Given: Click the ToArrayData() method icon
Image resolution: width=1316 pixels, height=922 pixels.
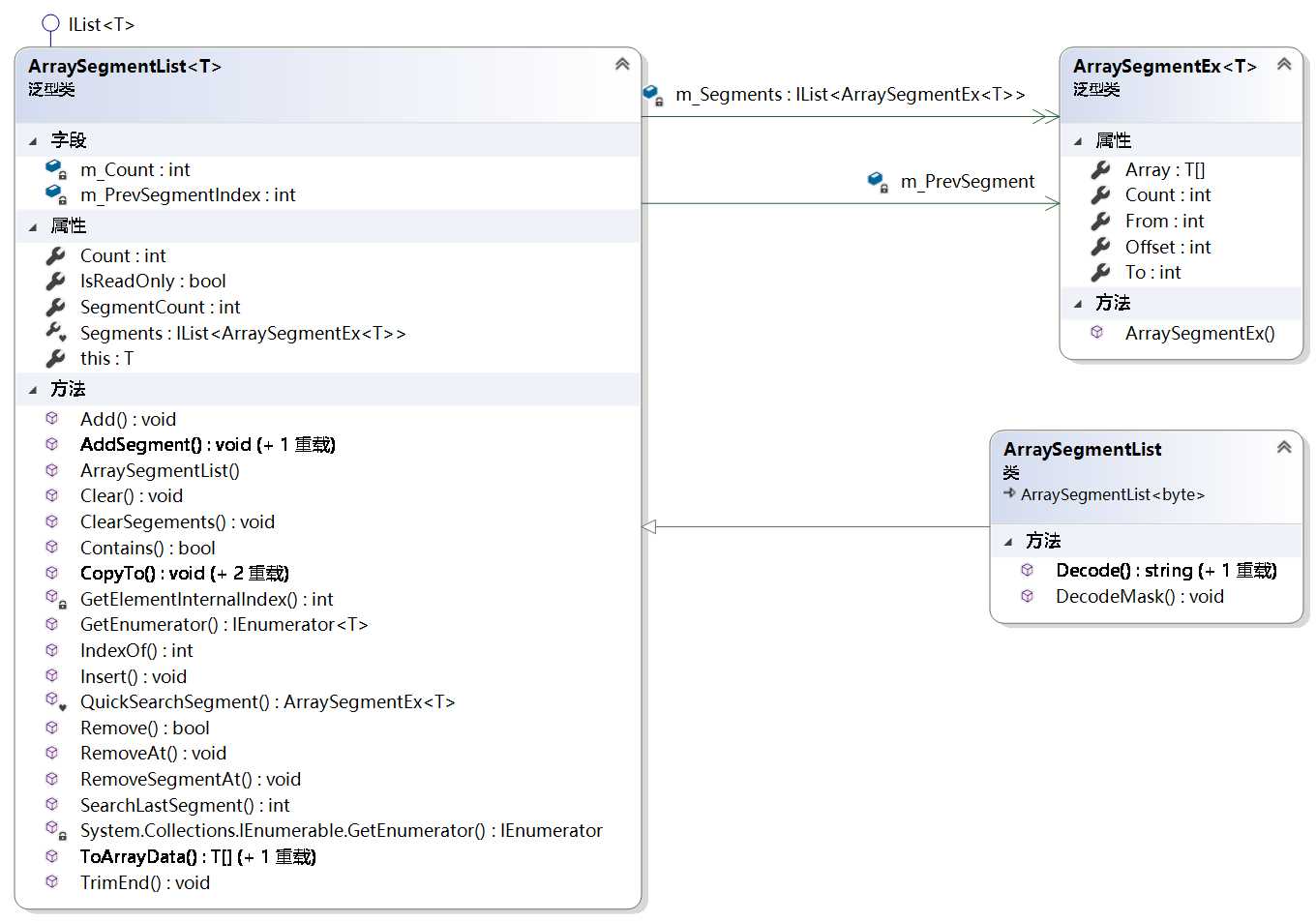Looking at the screenshot, I should tap(52, 856).
